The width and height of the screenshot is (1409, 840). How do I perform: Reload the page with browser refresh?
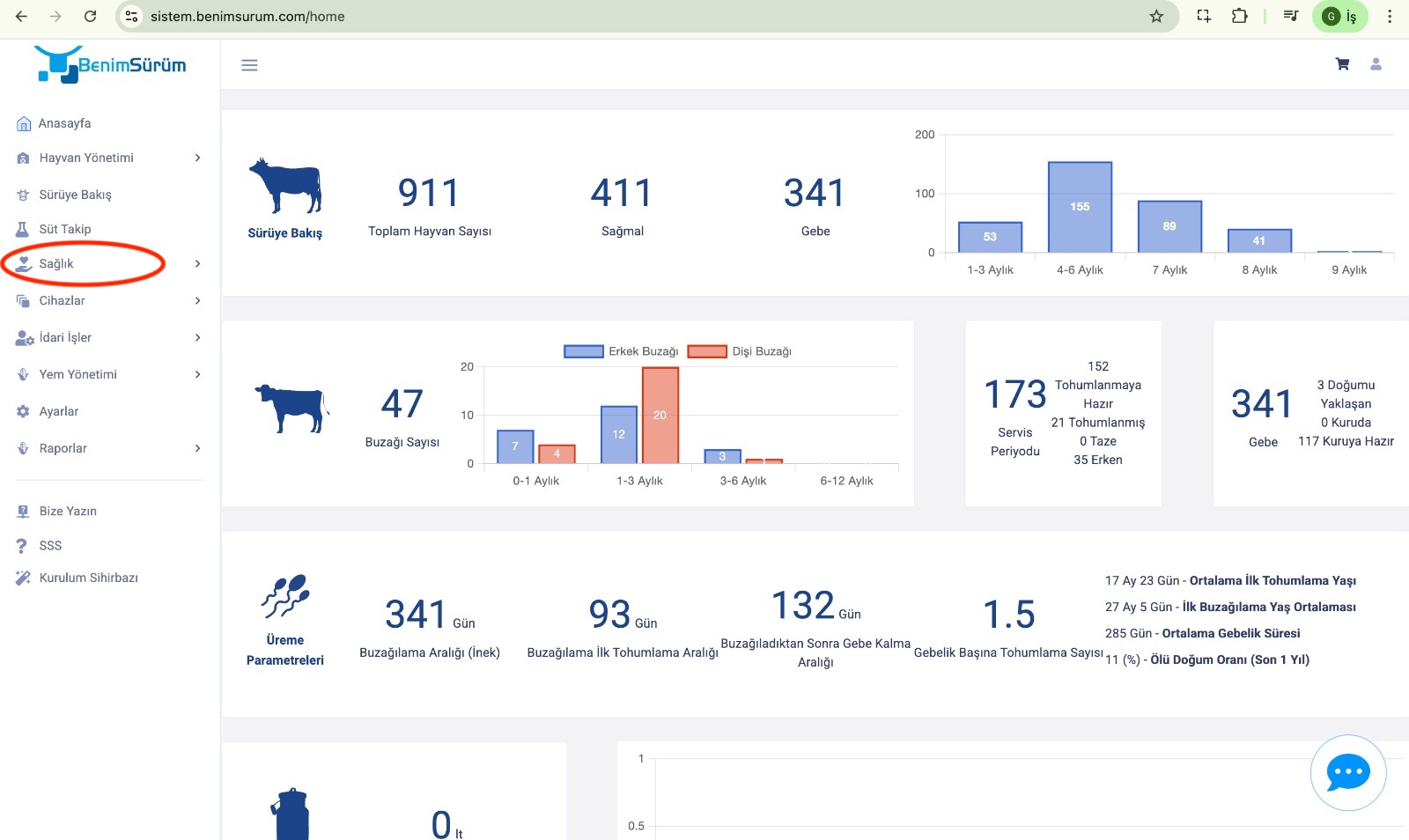90,16
